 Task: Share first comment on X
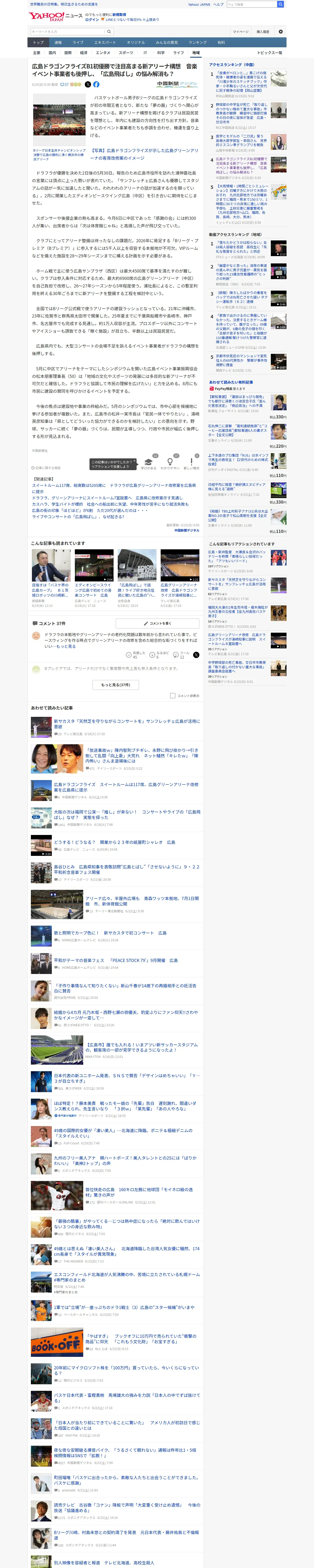[x=196, y=655]
